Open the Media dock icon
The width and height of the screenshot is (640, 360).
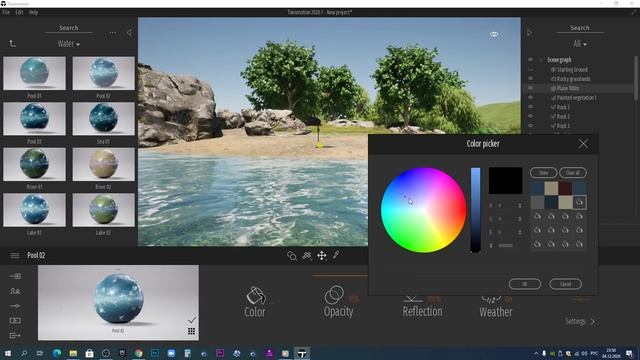[15, 320]
